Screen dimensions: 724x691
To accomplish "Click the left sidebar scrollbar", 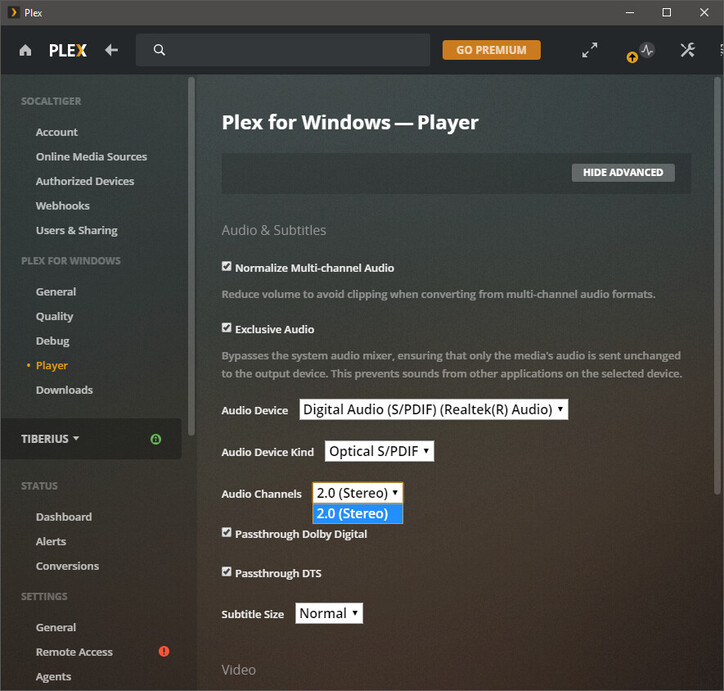I will (x=191, y=256).
